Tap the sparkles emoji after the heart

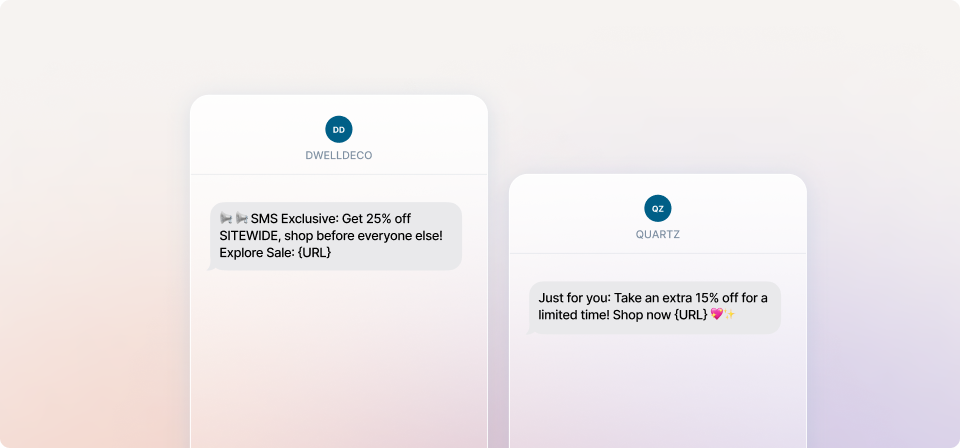[730, 314]
